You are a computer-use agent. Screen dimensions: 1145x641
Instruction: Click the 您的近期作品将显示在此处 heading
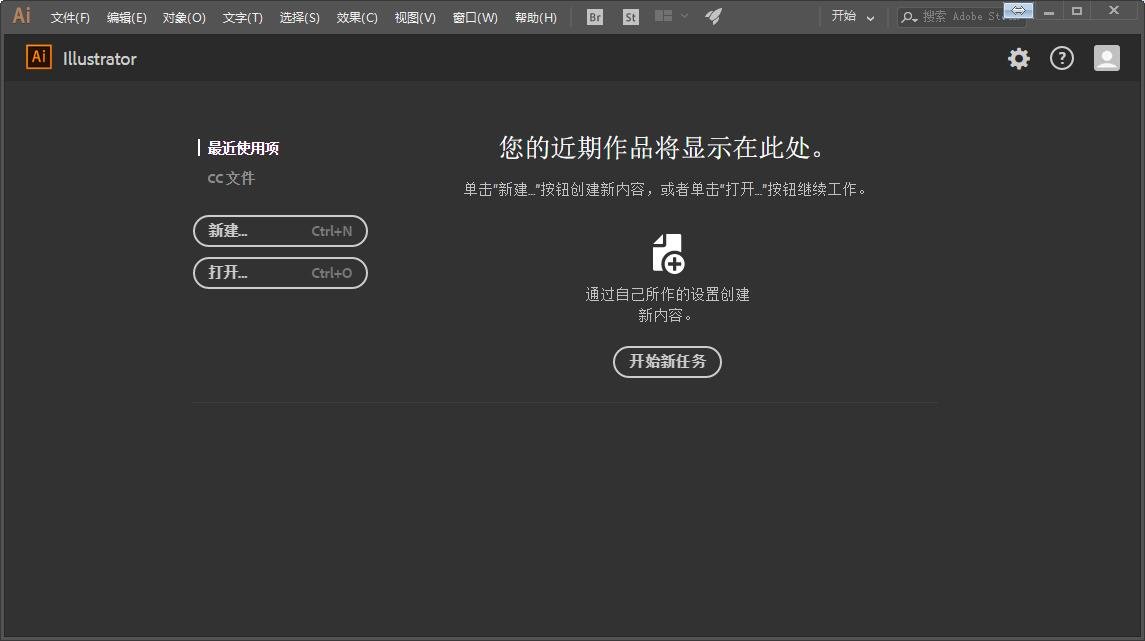click(x=663, y=147)
